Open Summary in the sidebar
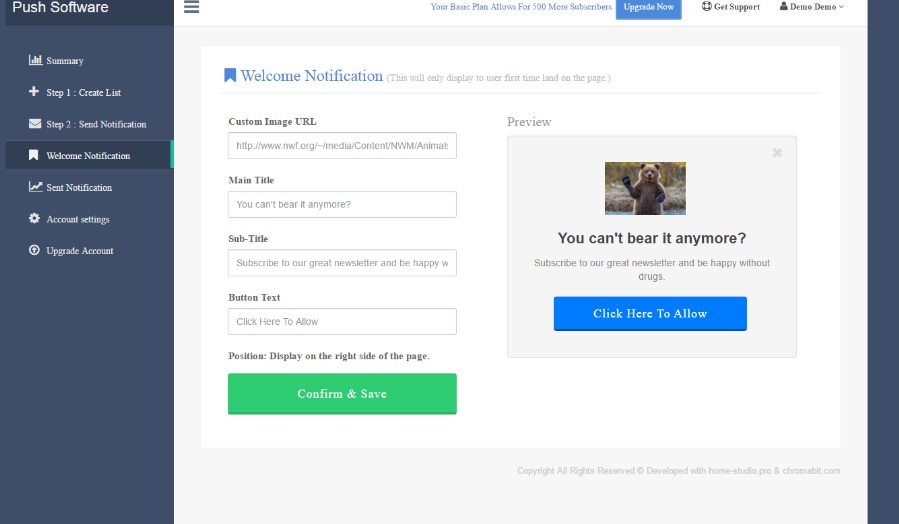Viewport: 899px width, 524px height. pos(65,60)
